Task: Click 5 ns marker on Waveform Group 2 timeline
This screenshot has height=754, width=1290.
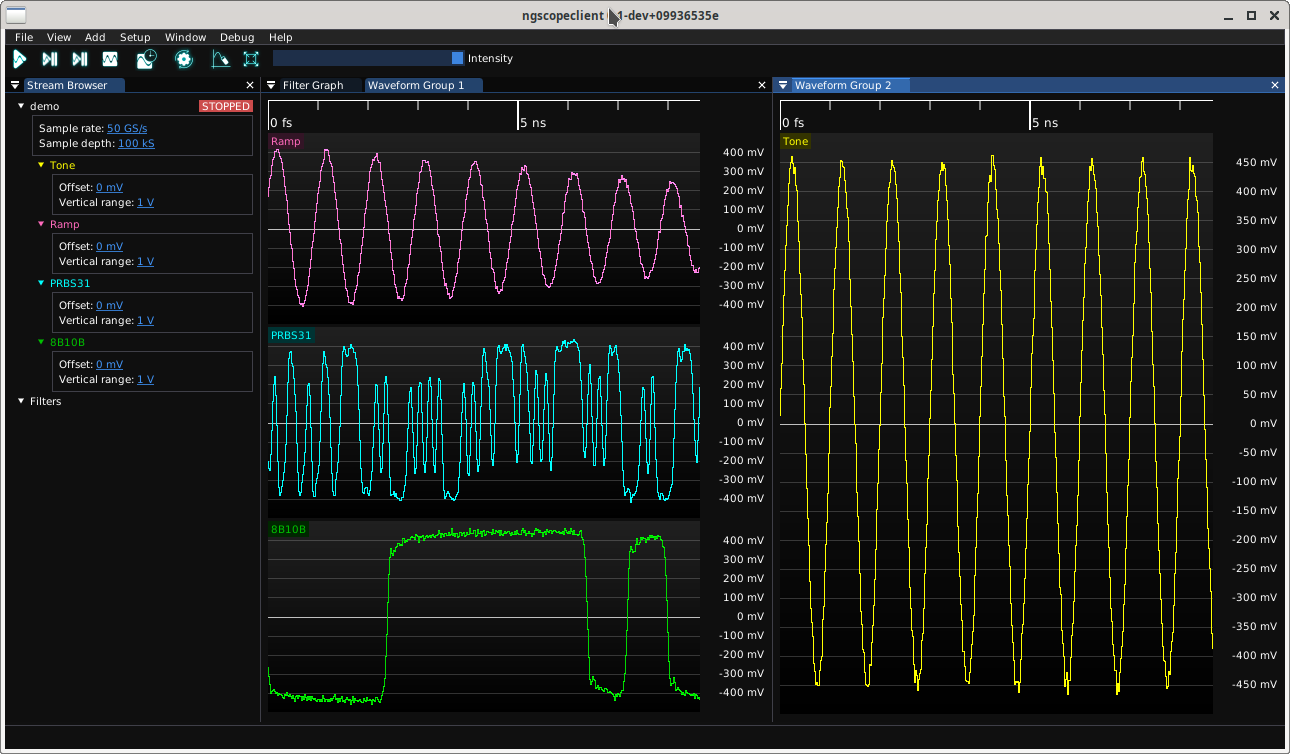Action: [x=1046, y=123]
